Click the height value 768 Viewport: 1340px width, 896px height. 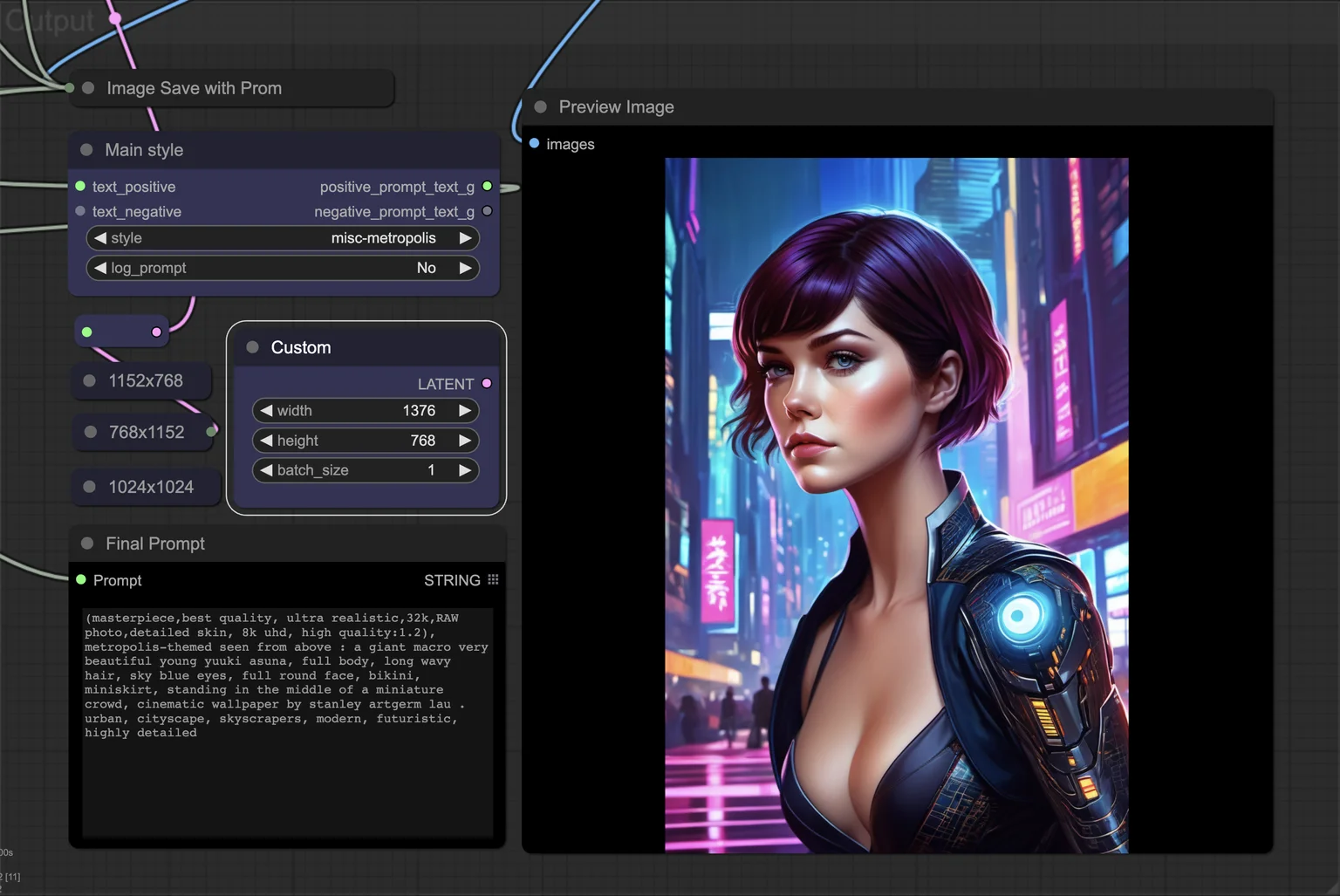click(423, 441)
